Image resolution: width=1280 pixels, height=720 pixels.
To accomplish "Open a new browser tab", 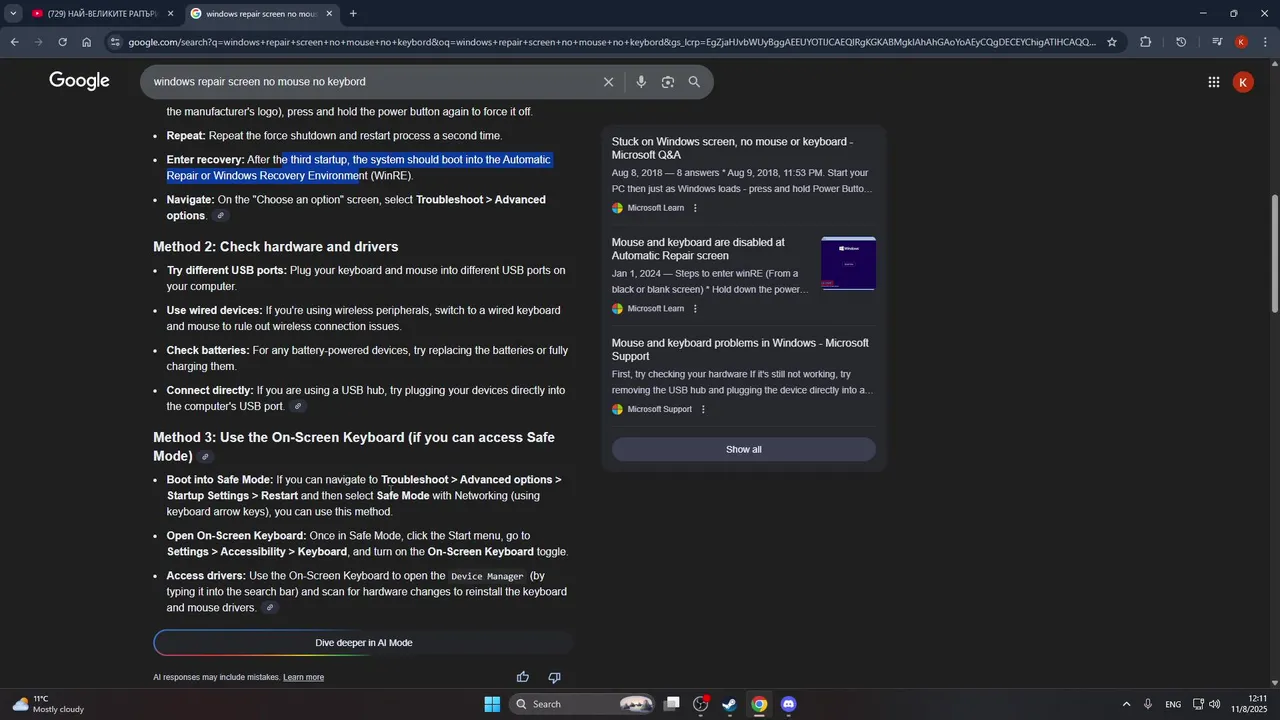I will (x=353, y=13).
